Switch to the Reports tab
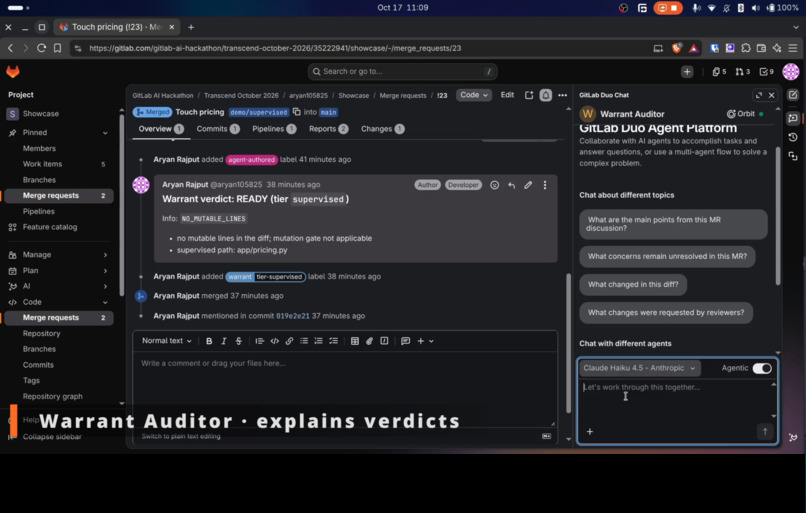This screenshot has width=806, height=513. point(328,129)
